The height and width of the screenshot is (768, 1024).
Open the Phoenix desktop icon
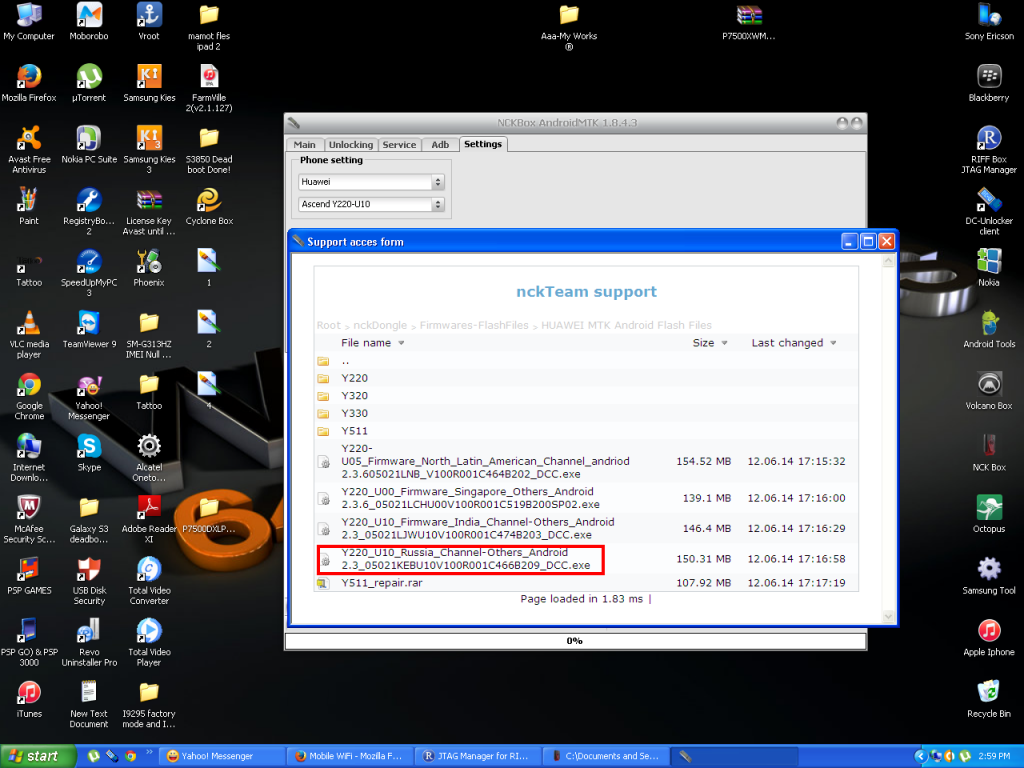[148, 262]
